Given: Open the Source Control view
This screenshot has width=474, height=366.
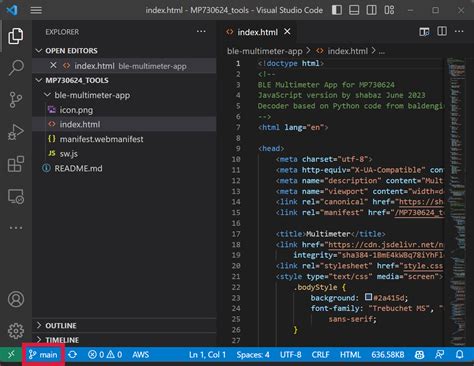Looking at the screenshot, I should 16,100.
